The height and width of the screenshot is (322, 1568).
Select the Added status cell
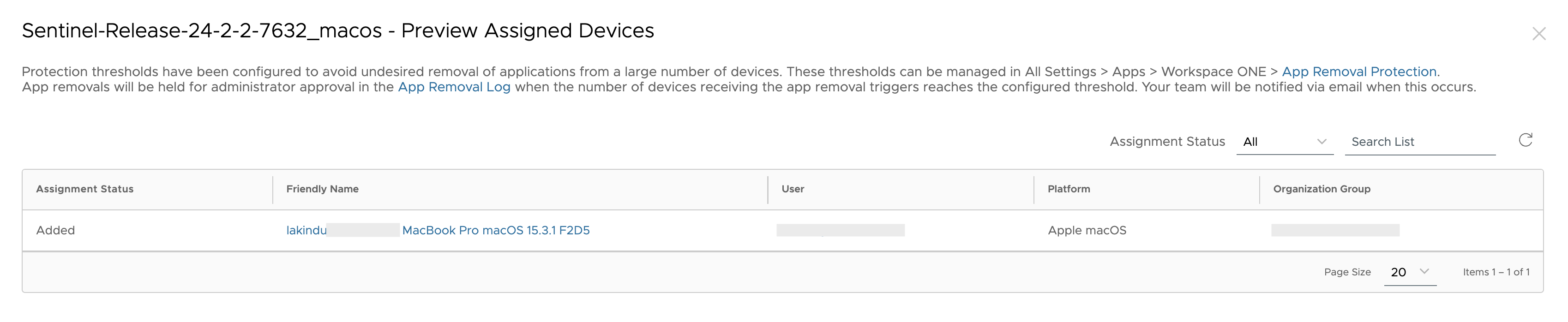click(x=55, y=230)
